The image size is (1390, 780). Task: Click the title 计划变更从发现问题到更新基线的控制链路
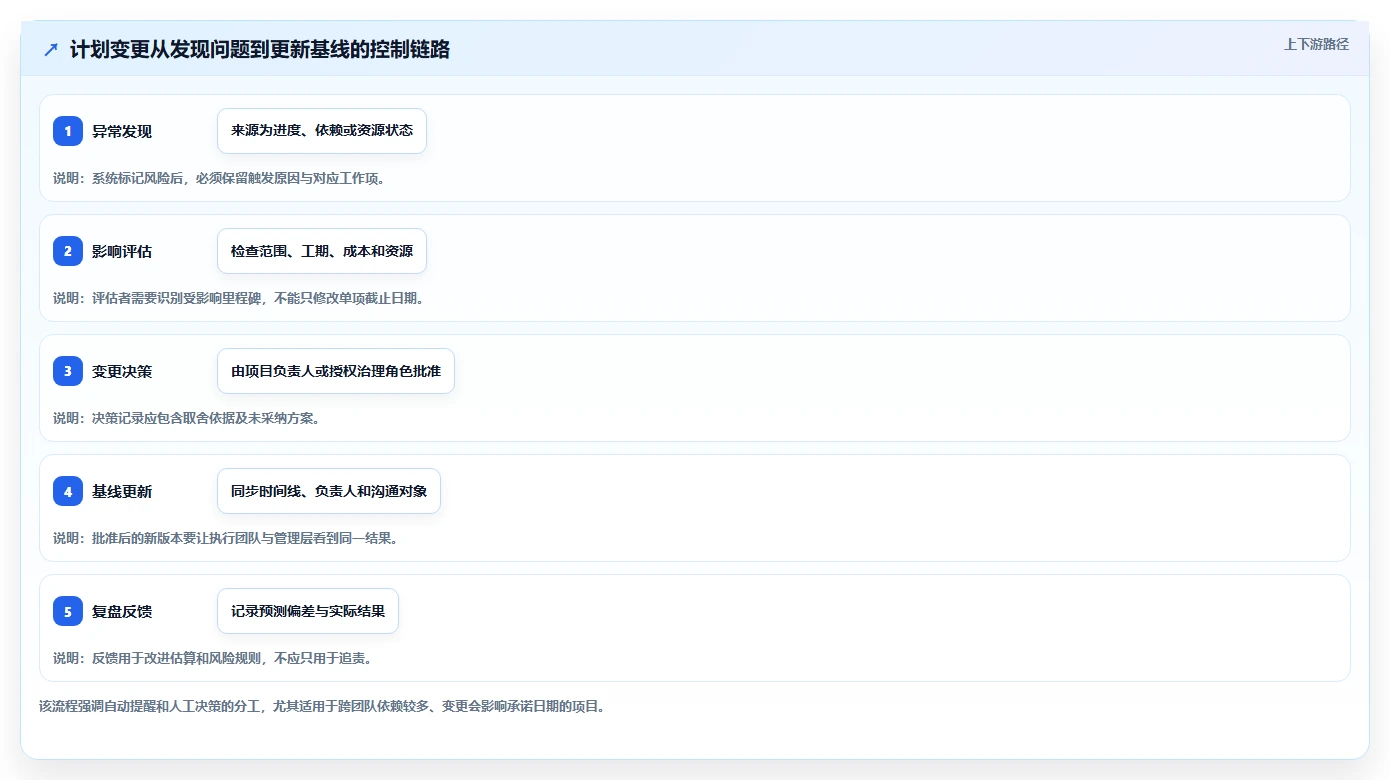tap(260, 49)
